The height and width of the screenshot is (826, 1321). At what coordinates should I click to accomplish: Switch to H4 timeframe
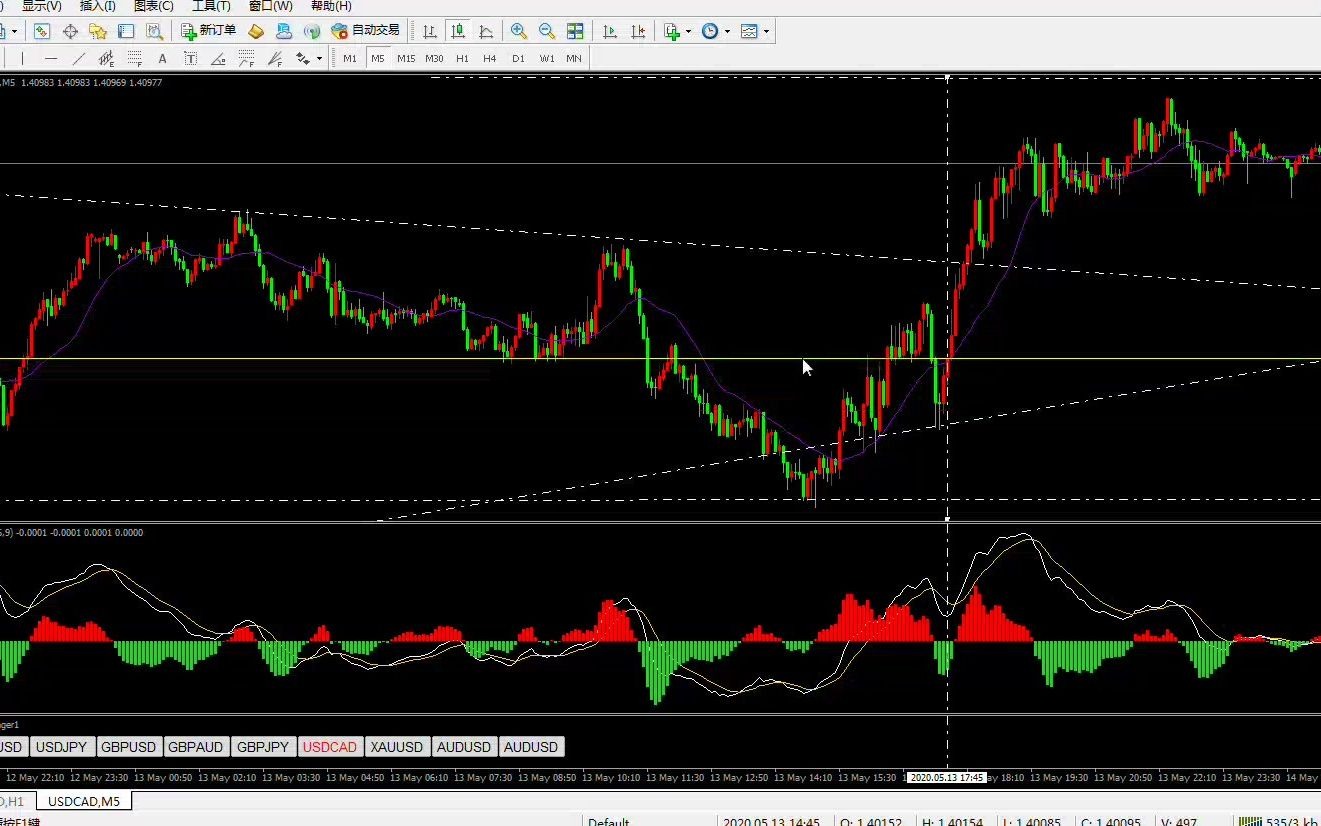(490, 58)
